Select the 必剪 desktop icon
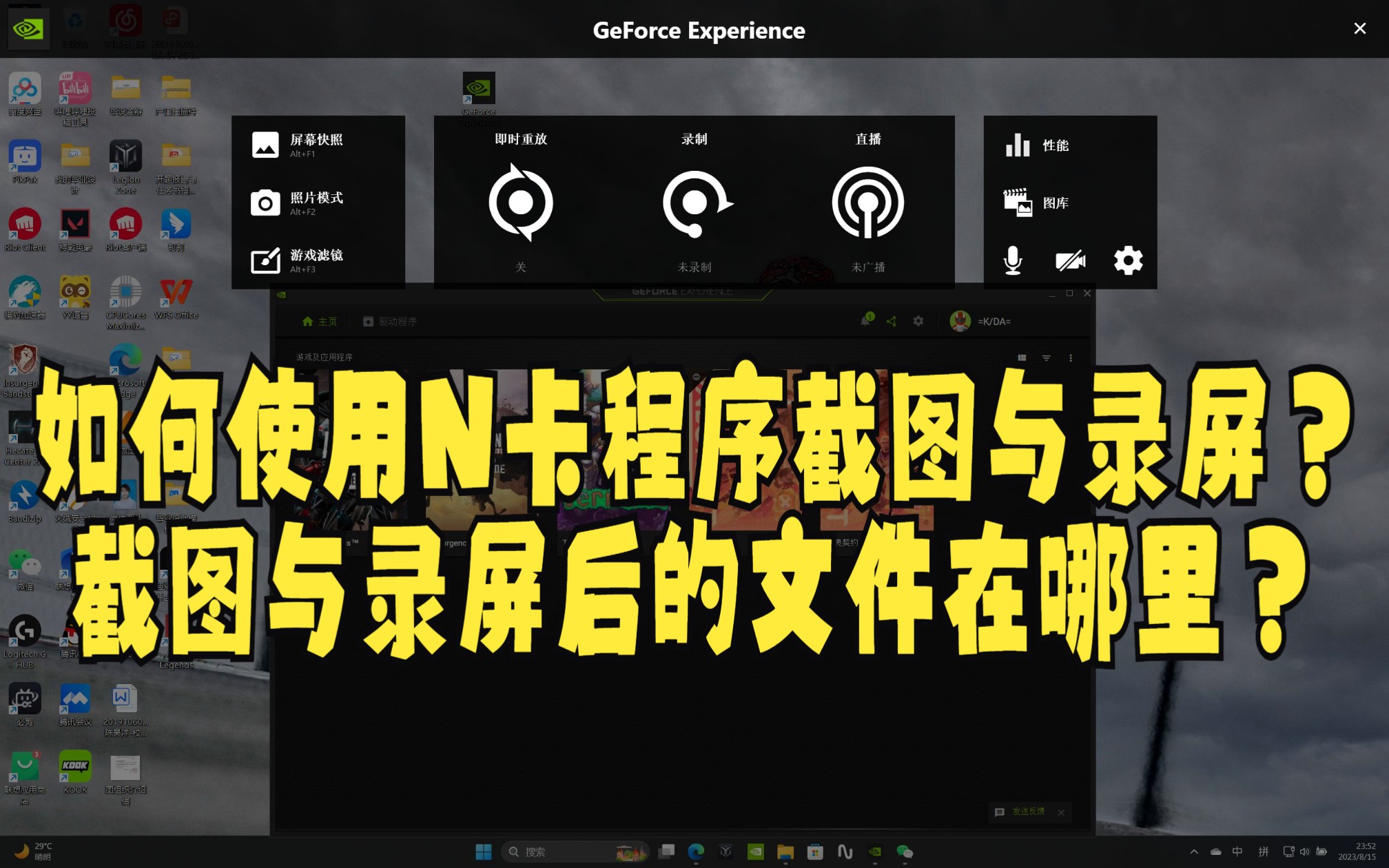 [25, 704]
